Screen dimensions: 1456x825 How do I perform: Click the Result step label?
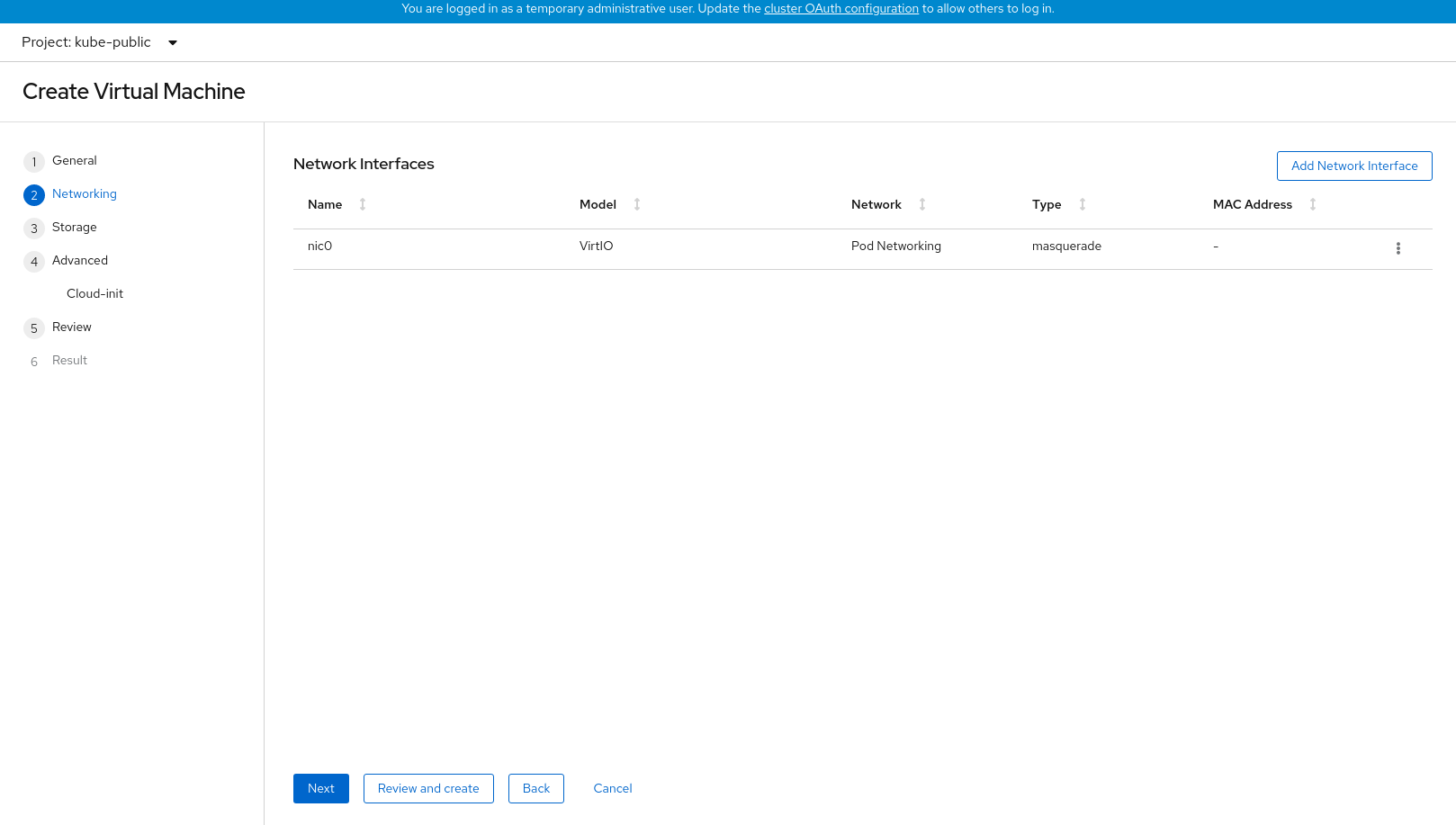69,360
